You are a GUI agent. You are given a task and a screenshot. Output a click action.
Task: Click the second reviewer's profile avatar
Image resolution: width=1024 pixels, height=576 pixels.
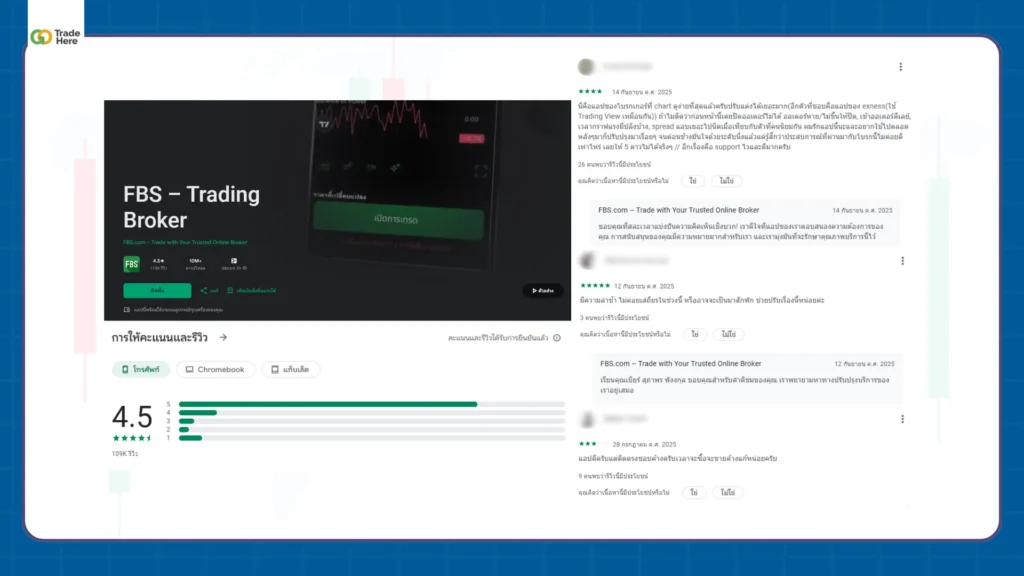pyautogui.click(x=586, y=260)
